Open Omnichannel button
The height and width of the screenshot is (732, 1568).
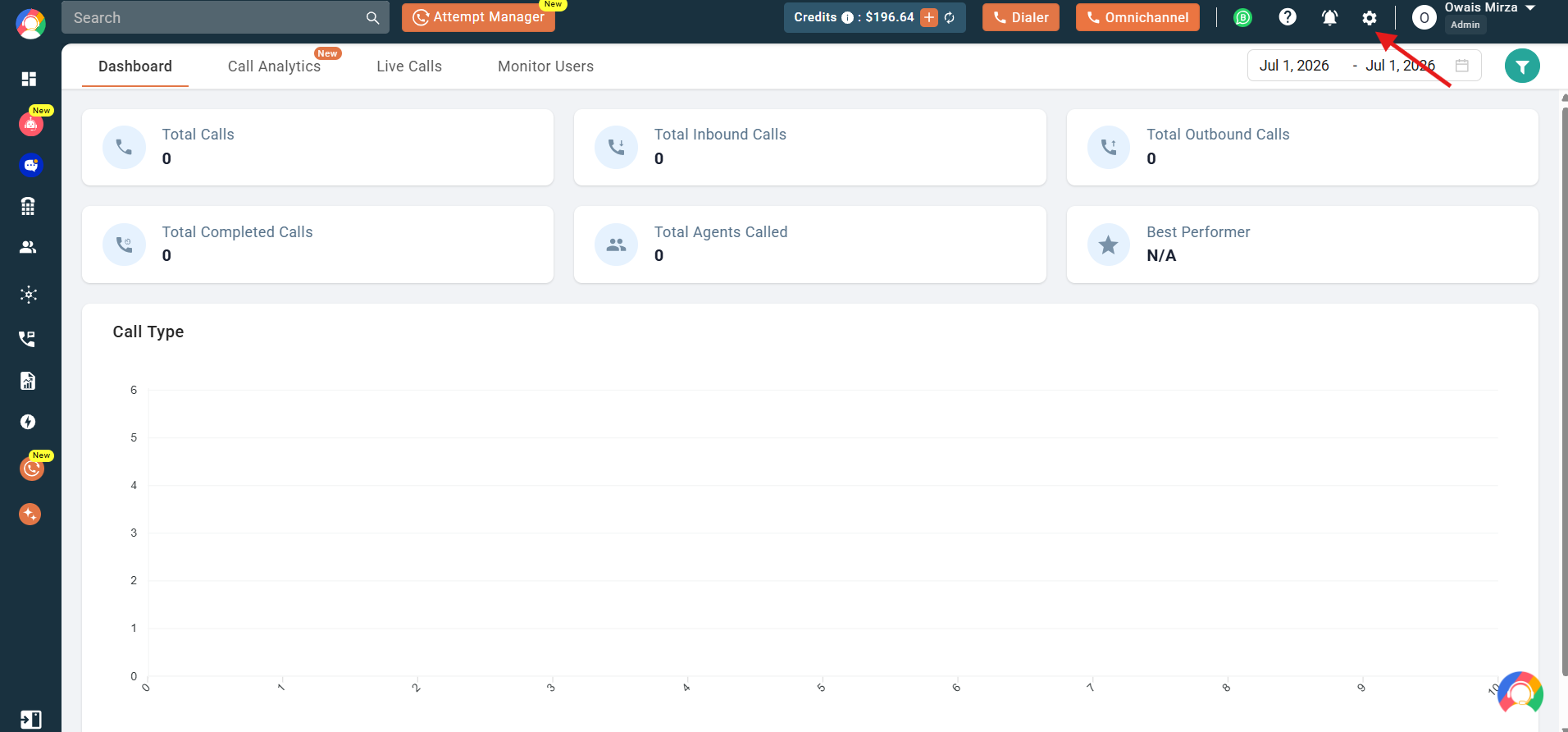point(1137,17)
